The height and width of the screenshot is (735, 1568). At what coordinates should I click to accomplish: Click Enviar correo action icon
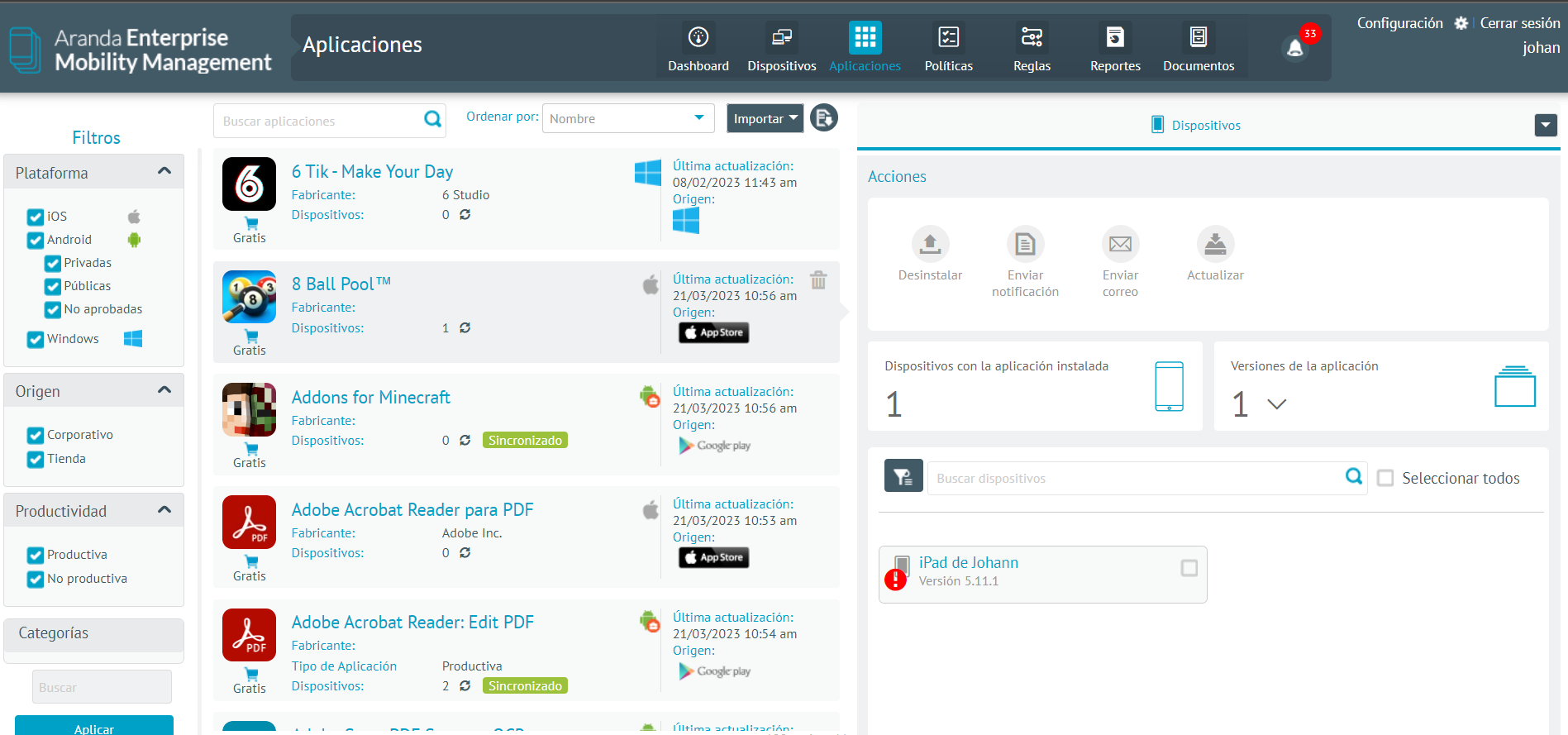click(1120, 244)
